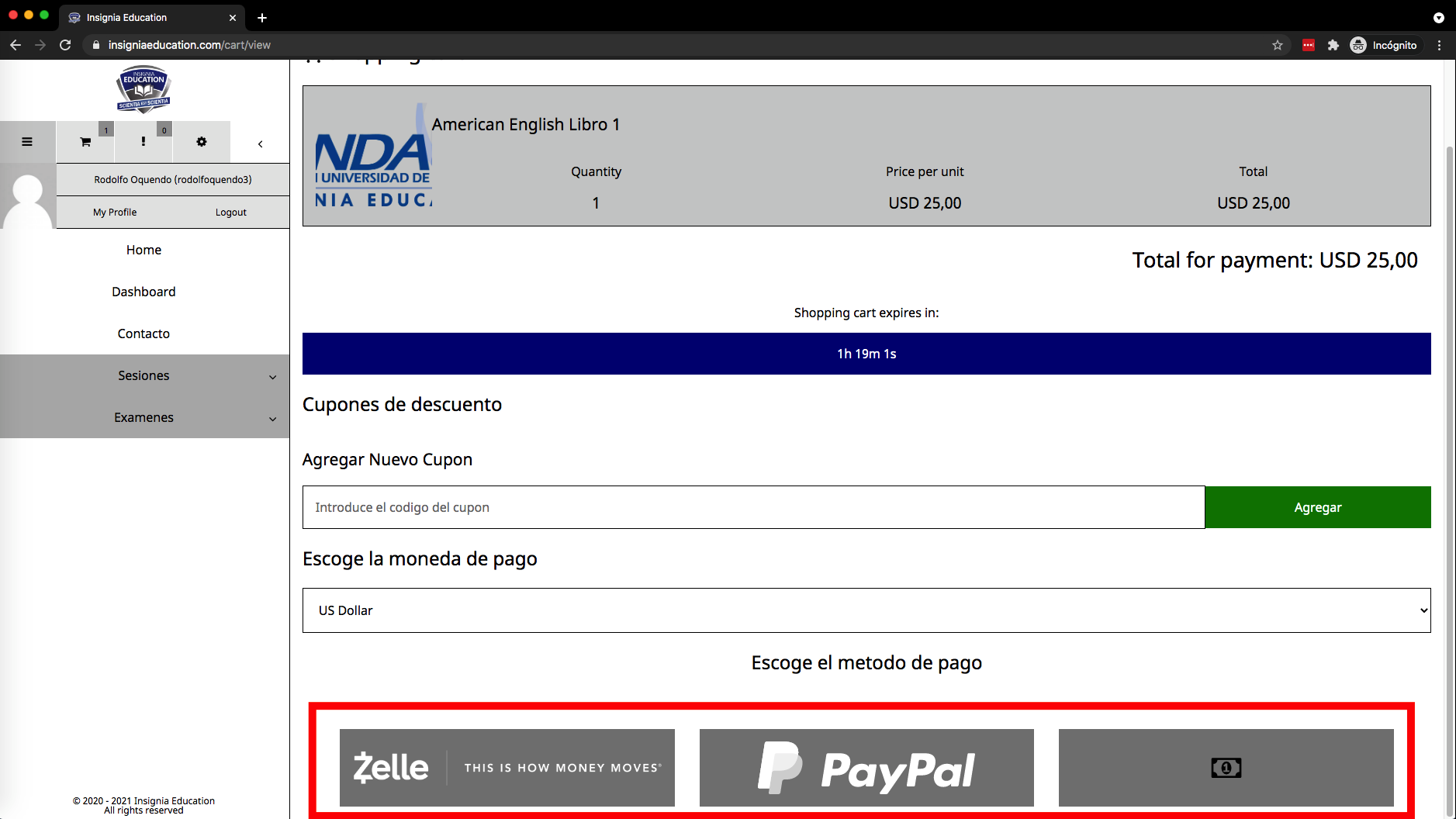Viewport: 1456px width, 819px height.
Task: Go to Dashboard in sidebar
Action: click(144, 292)
